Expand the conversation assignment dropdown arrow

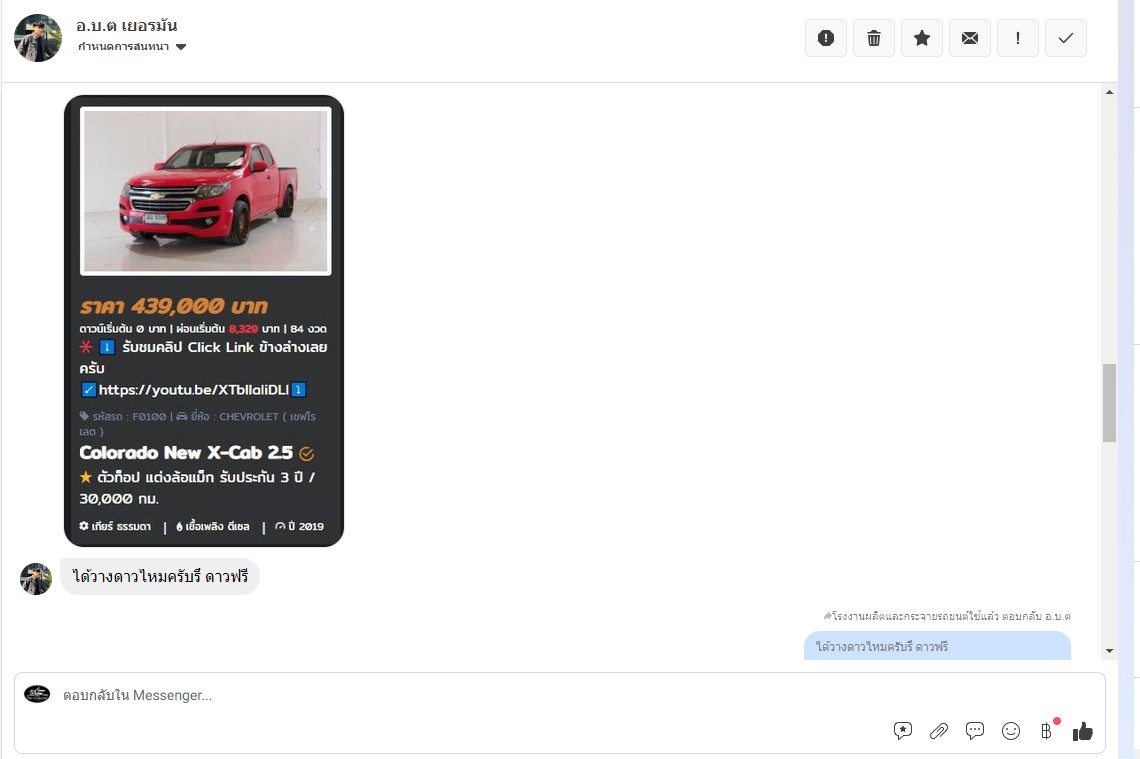tap(181, 47)
